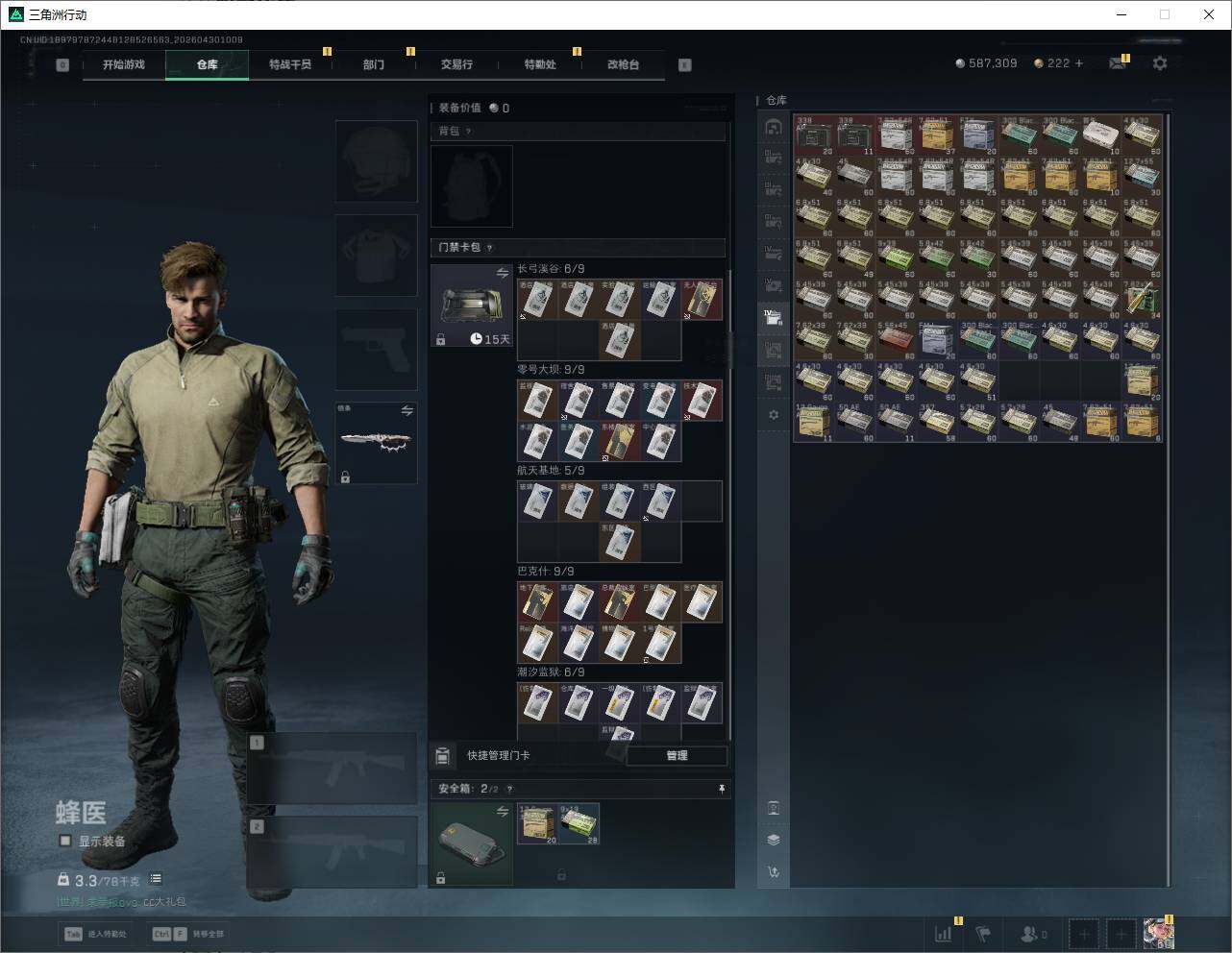Click the lock icon on the knife slot
The height and width of the screenshot is (953, 1232).
point(345,476)
